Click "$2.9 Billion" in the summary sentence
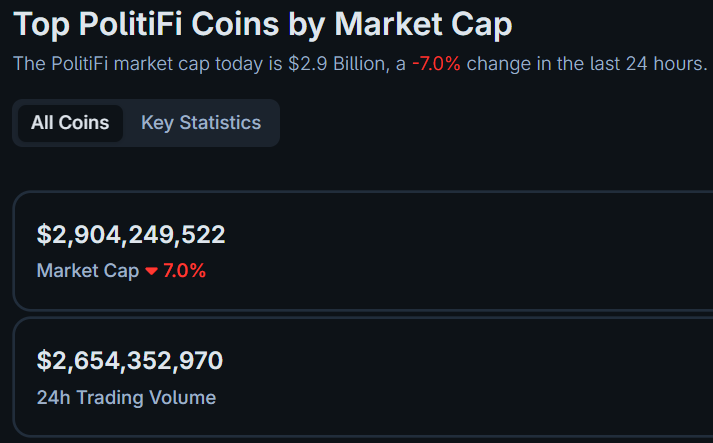This screenshot has height=443, width=713. (x=338, y=65)
